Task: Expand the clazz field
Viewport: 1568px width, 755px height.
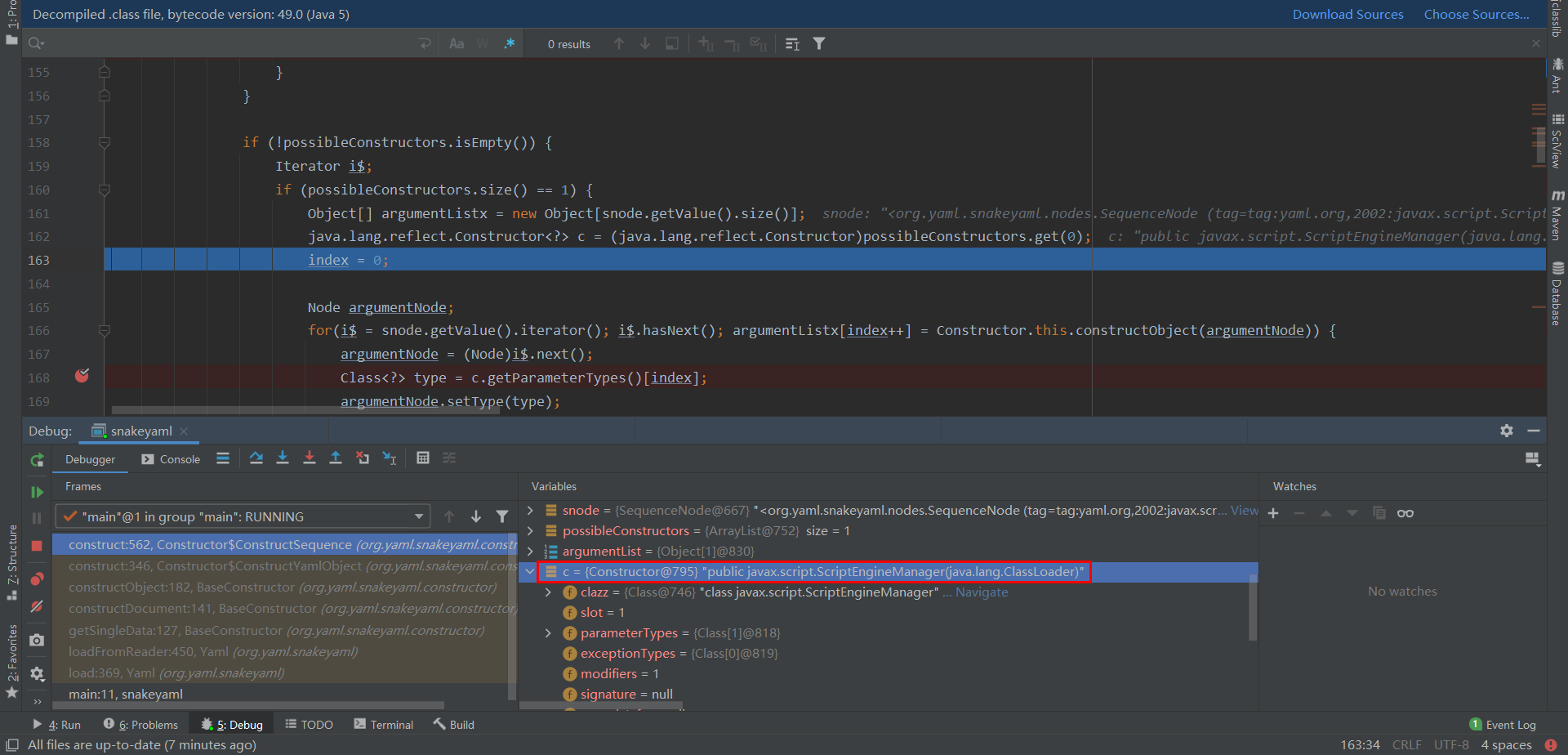Action: coord(548,592)
